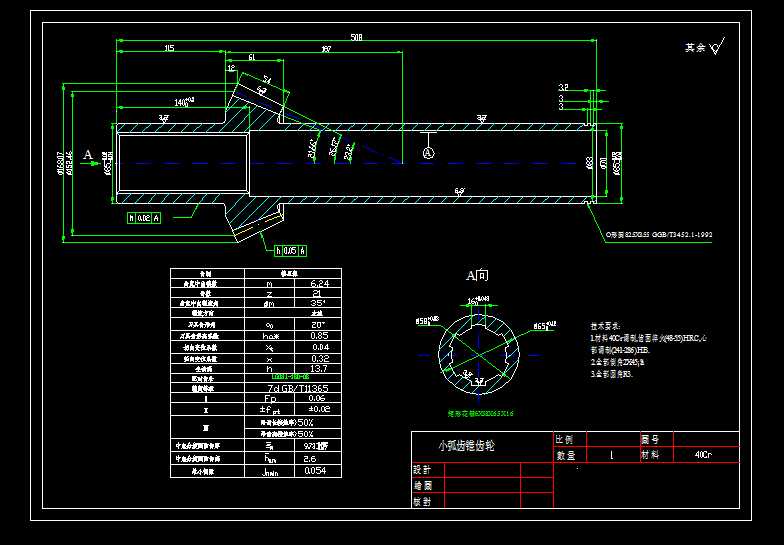This screenshot has width=784, height=545.
Task: Select the 187 length dimension
Action: [x=326, y=49]
